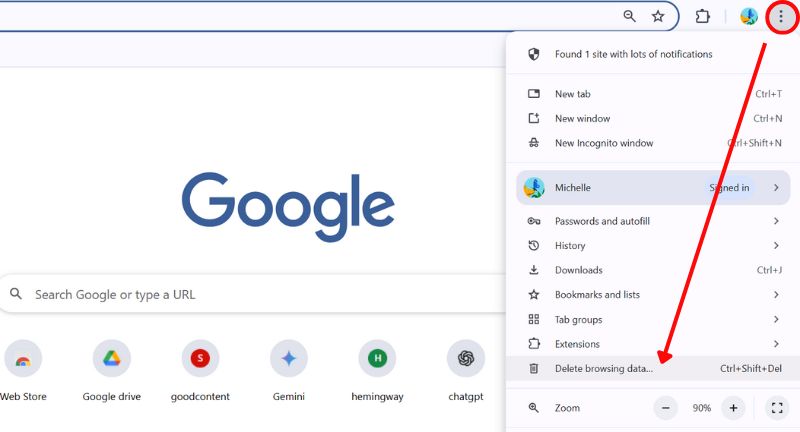Click Michelle's avatar in the menu
Viewport: 800px width, 432px height.
point(534,188)
